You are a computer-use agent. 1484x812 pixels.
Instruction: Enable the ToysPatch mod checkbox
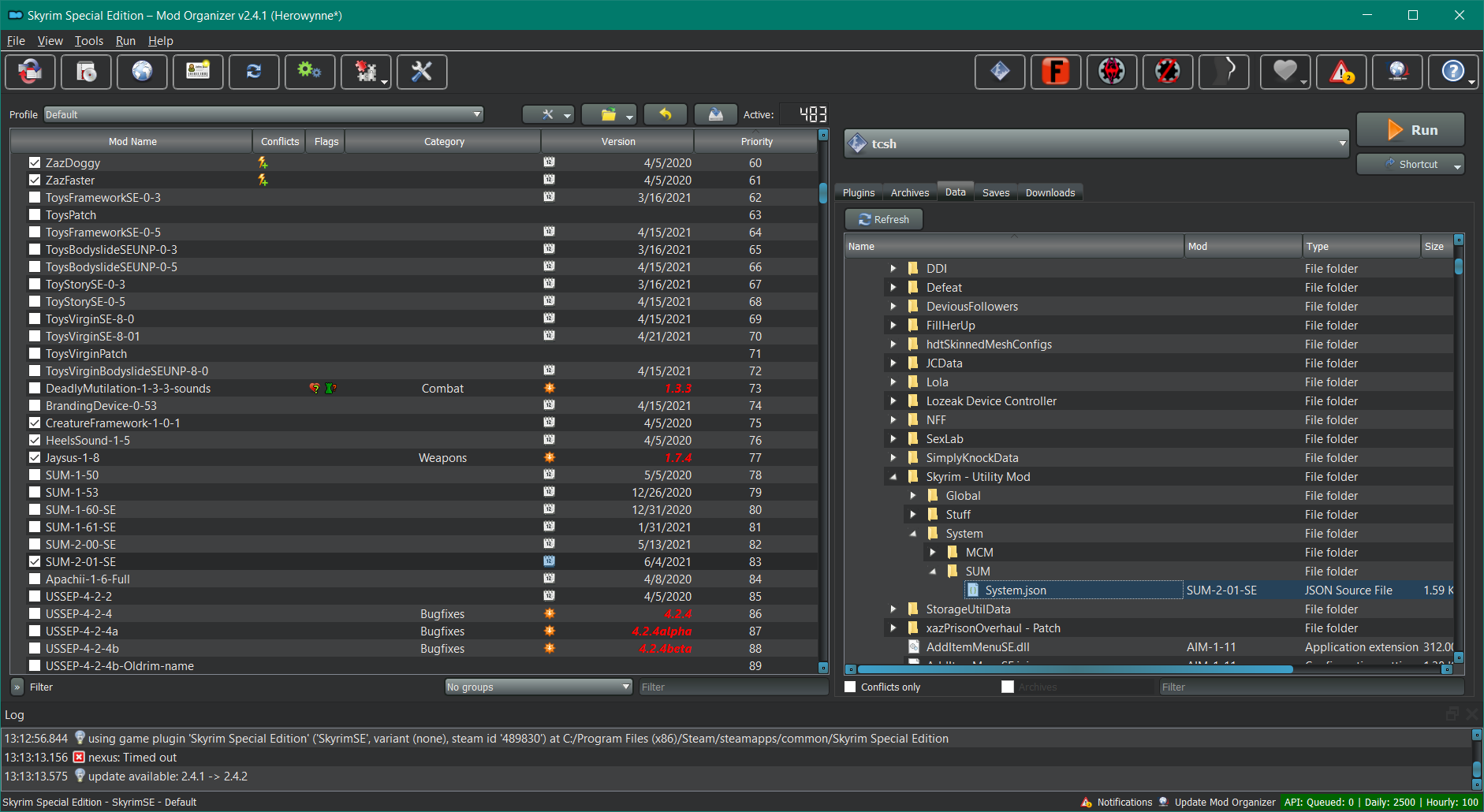pyautogui.click(x=35, y=214)
